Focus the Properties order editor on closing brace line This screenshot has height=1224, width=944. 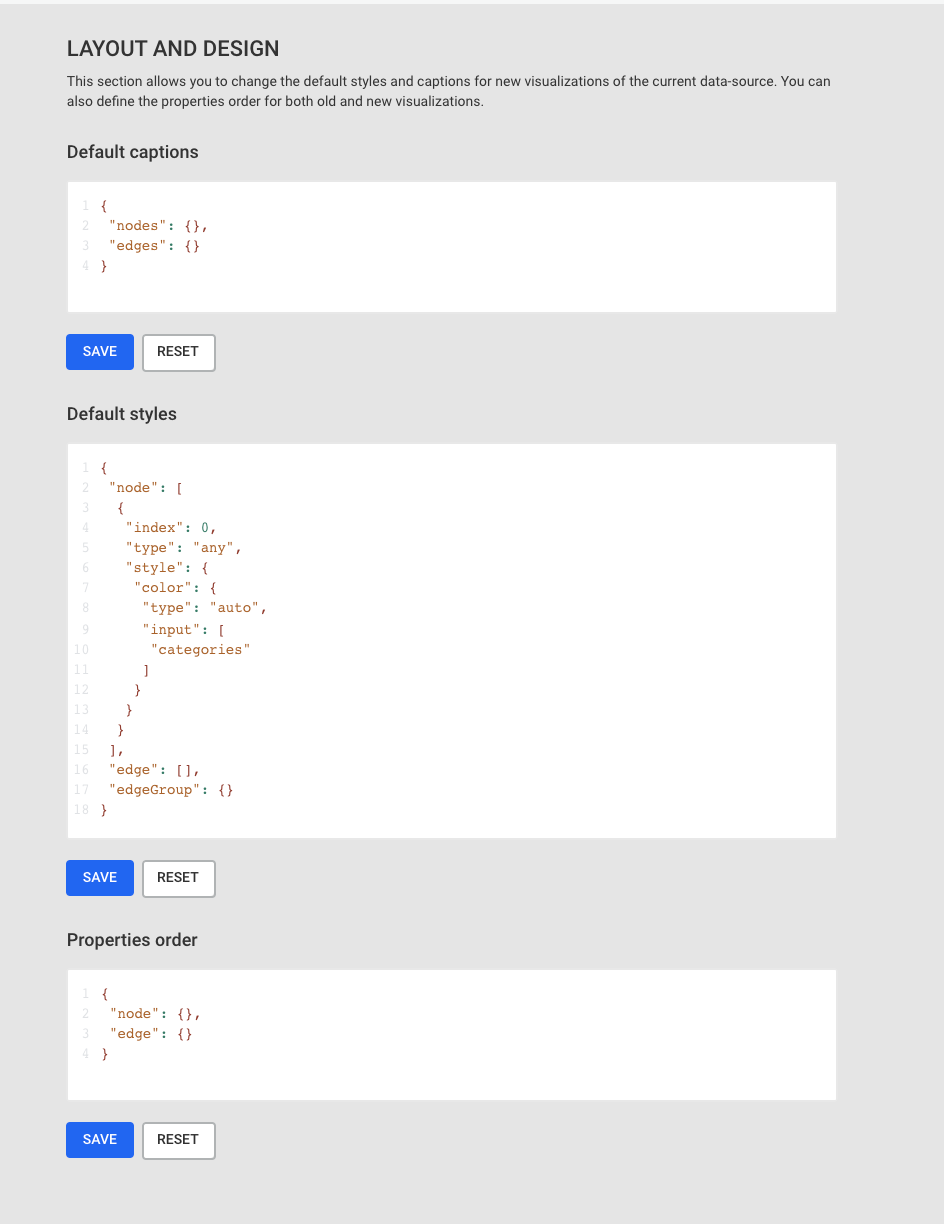104,1054
